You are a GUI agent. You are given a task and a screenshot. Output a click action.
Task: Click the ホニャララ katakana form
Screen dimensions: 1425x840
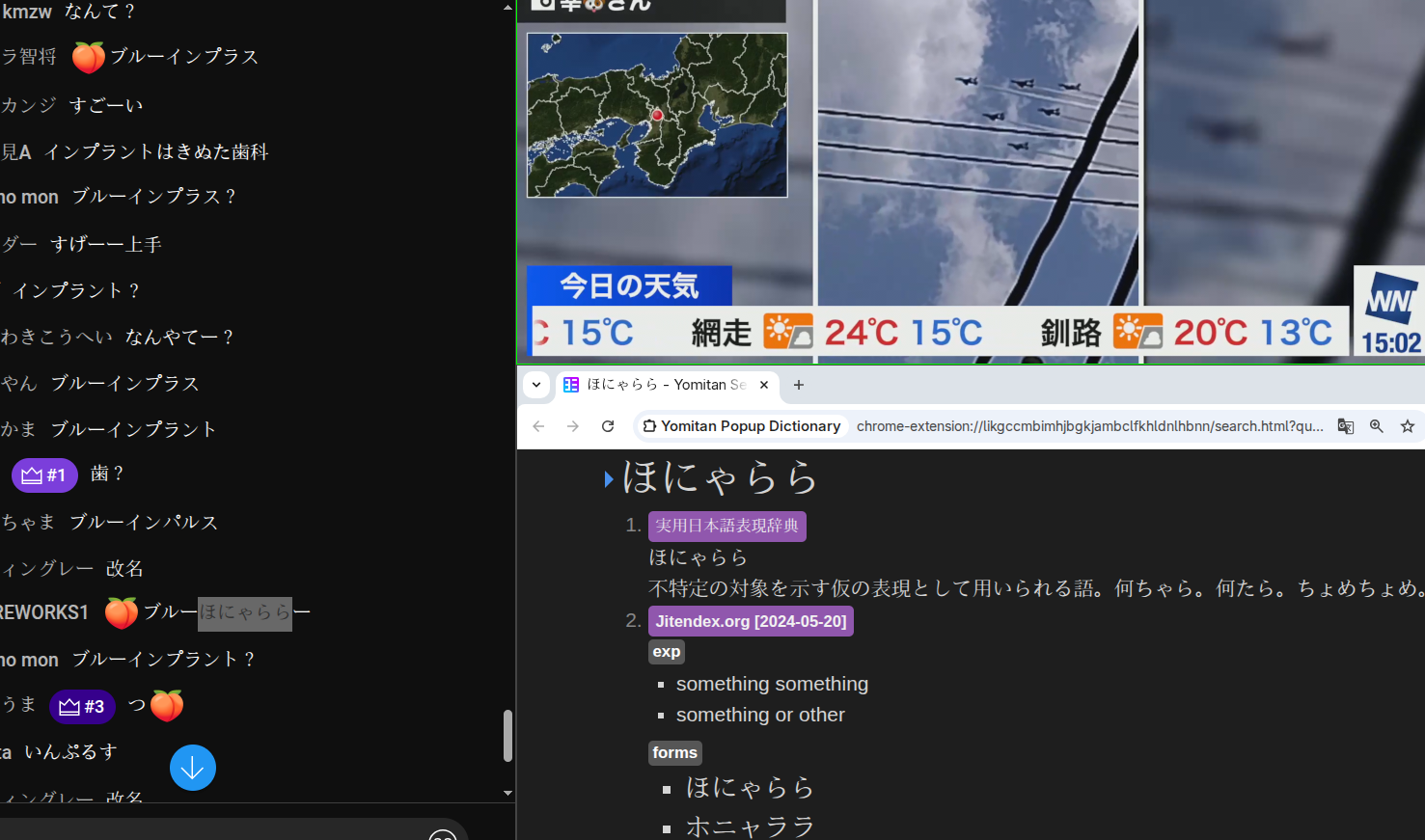click(x=750, y=826)
